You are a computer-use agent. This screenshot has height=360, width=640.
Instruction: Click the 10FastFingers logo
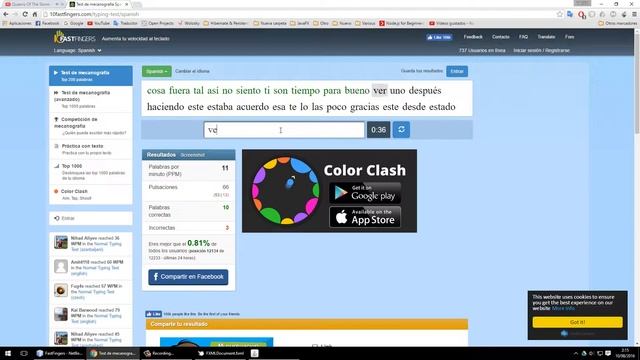[x=75, y=38]
